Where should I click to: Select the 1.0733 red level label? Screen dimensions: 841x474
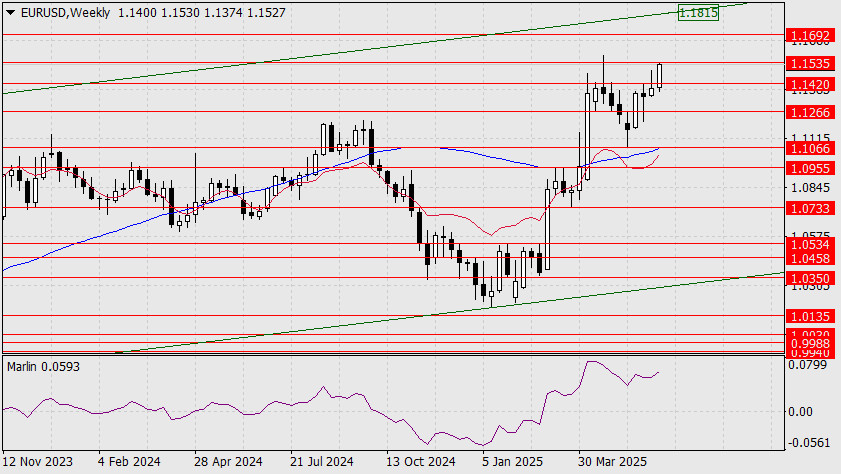[x=810, y=209]
